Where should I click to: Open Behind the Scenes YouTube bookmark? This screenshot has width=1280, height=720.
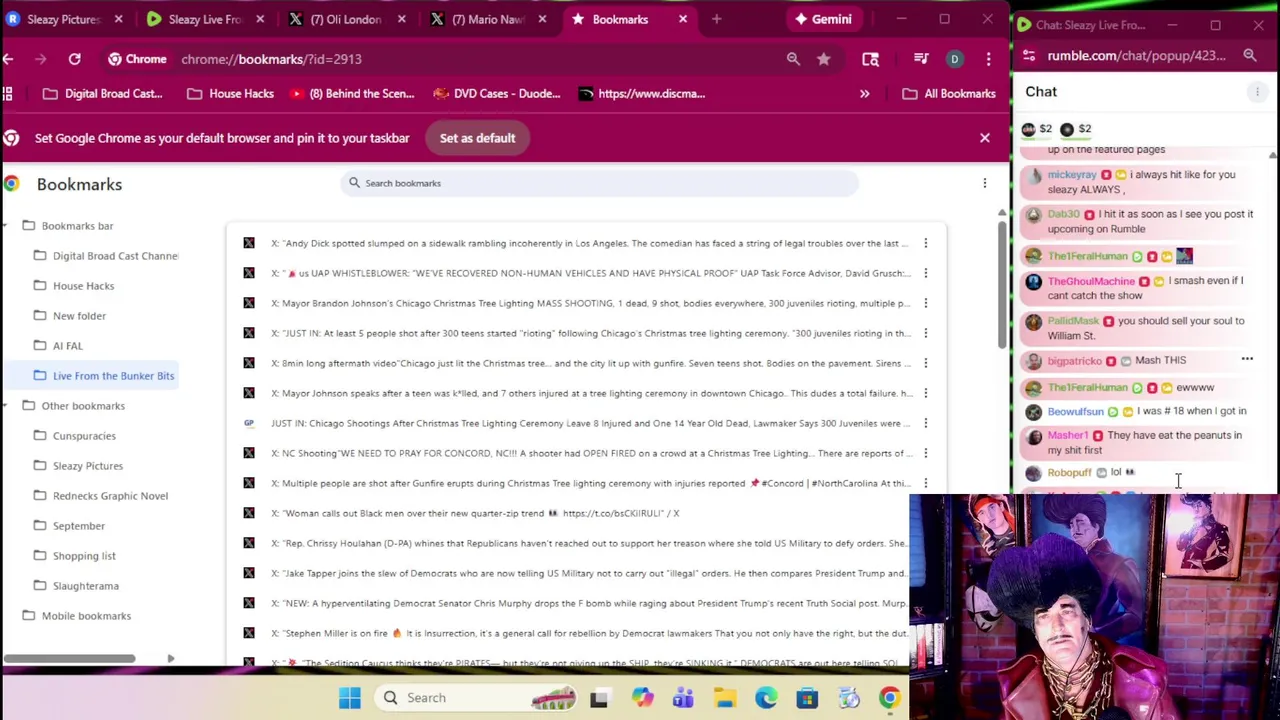(x=352, y=94)
